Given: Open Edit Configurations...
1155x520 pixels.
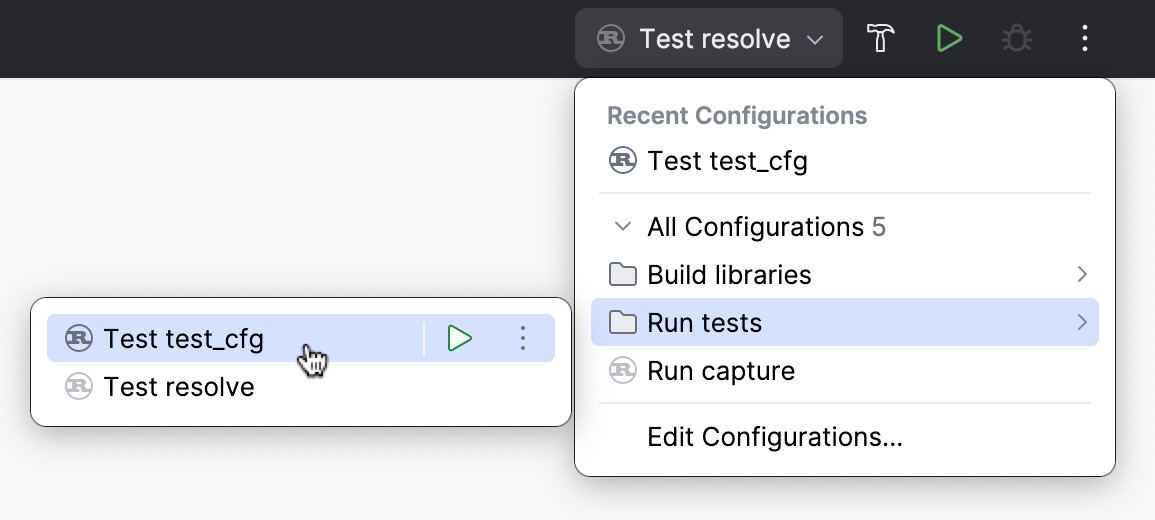Looking at the screenshot, I should point(775,437).
